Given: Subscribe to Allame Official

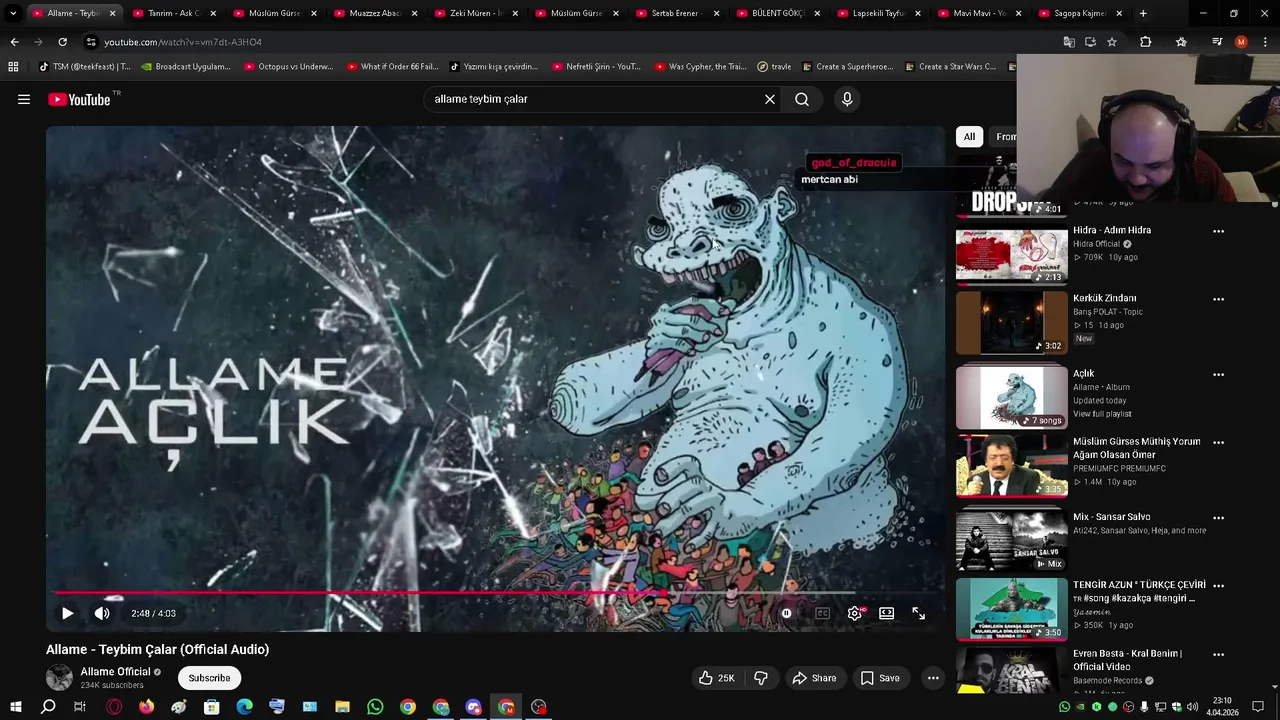Looking at the screenshot, I should pyautogui.click(x=209, y=678).
